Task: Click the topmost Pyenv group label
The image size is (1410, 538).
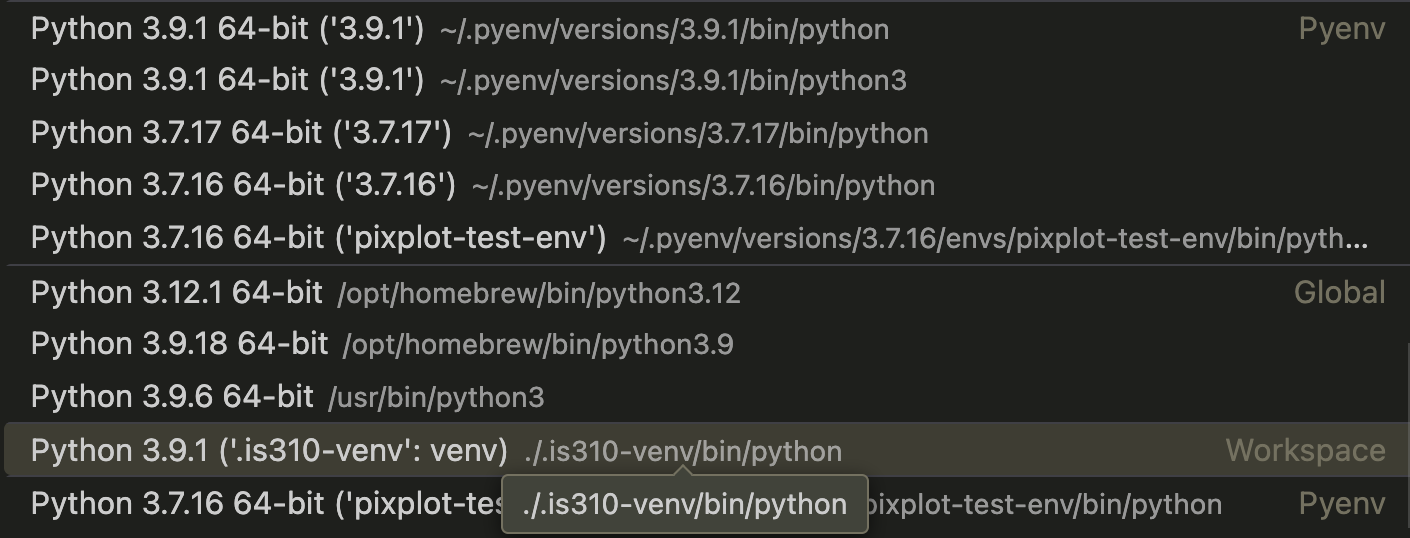Action: [x=1341, y=29]
